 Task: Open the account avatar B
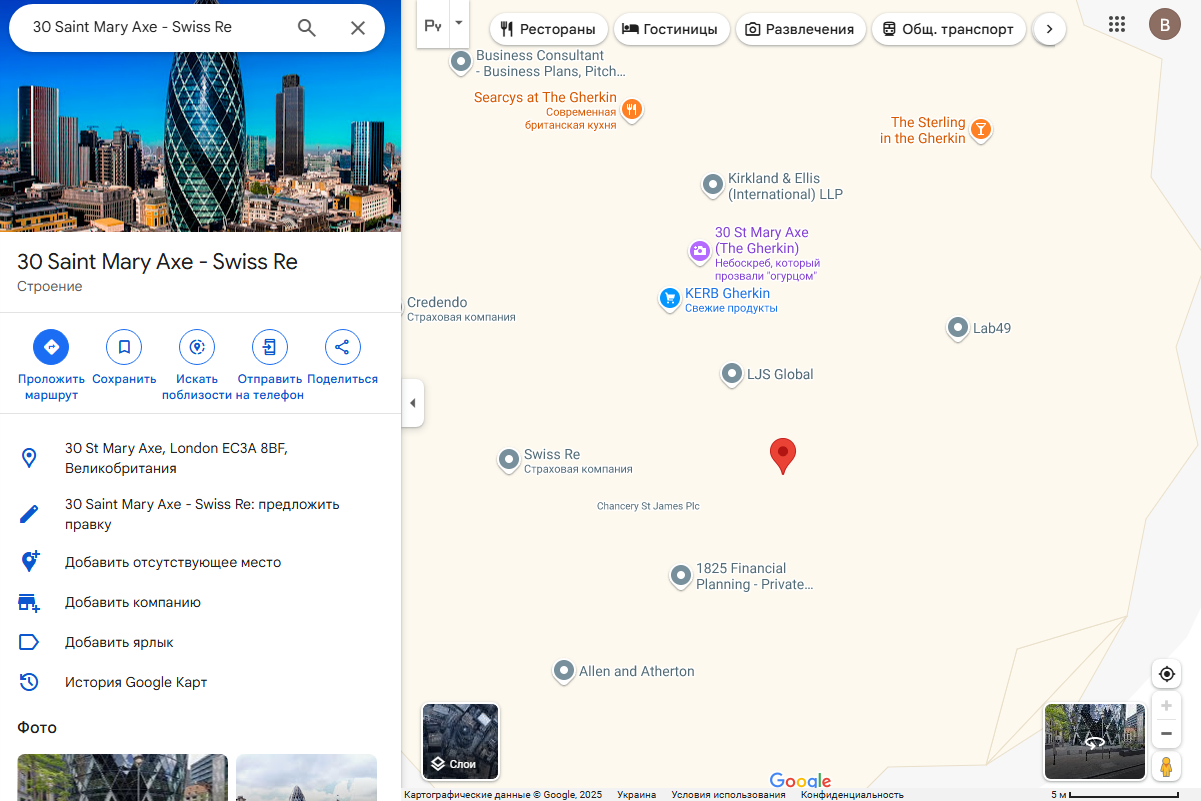tap(1164, 24)
